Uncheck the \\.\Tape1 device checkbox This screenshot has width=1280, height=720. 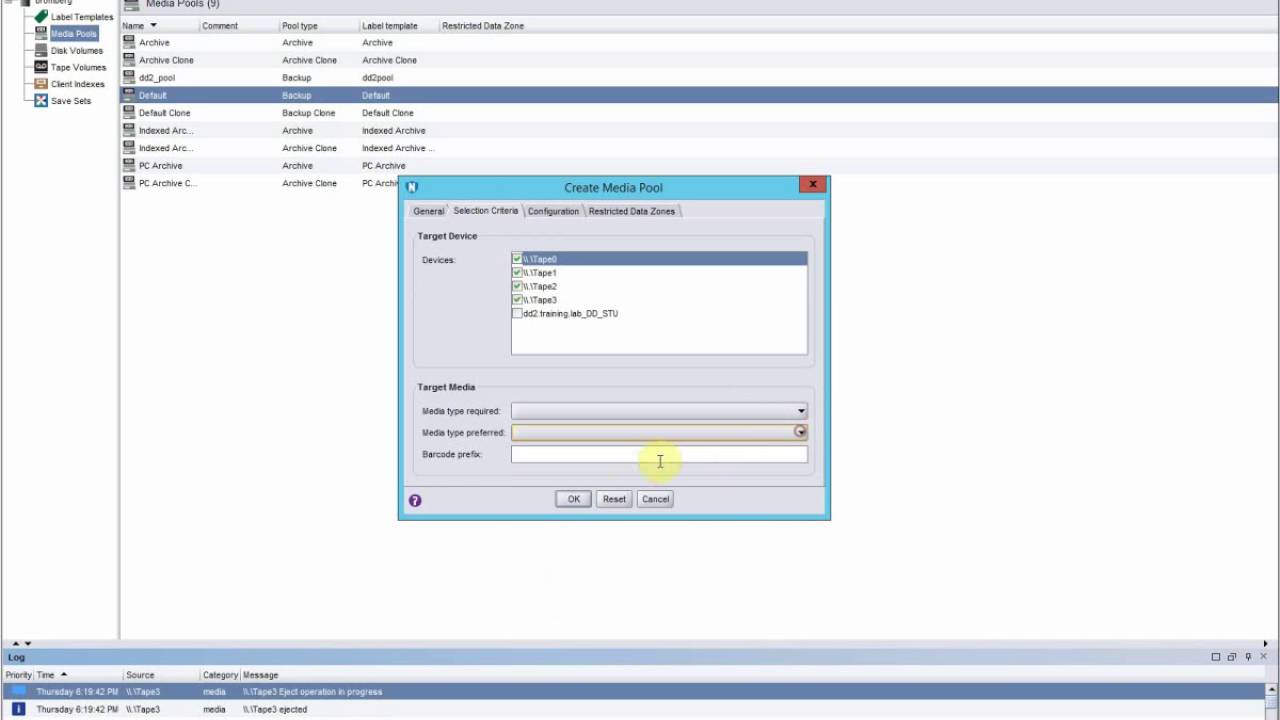click(x=517, y=273)
